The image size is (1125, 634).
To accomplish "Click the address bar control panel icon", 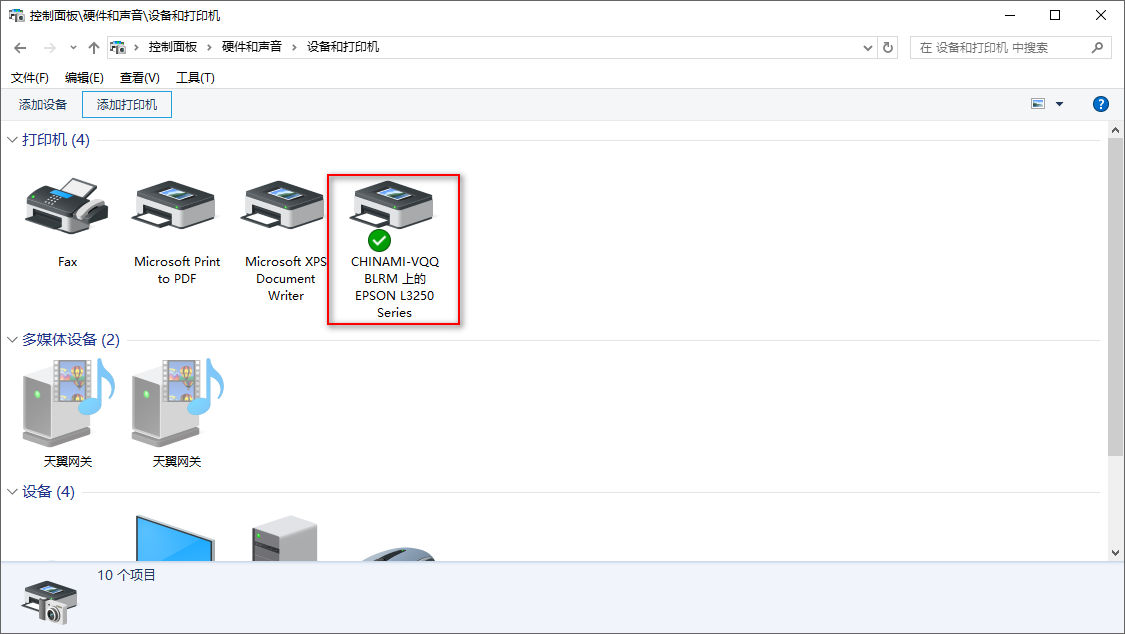I will click(x=118, y=47).
